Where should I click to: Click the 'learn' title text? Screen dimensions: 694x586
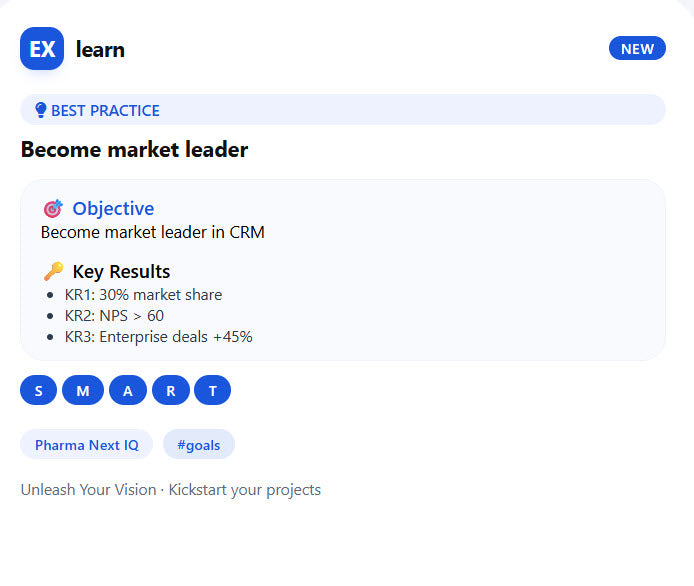point(100,49)
